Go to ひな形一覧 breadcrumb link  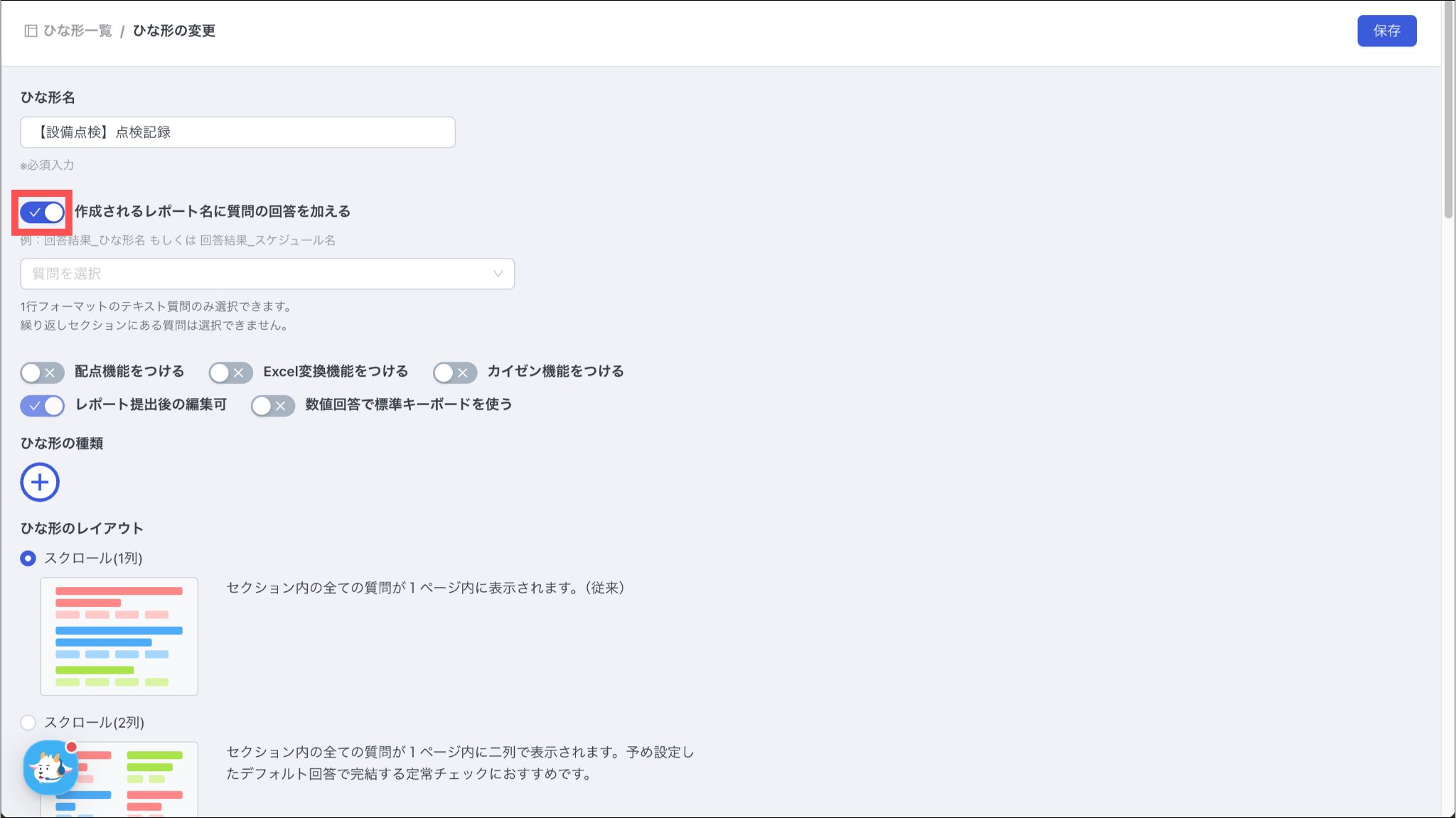pyautogui.click(x=77, y=31)
